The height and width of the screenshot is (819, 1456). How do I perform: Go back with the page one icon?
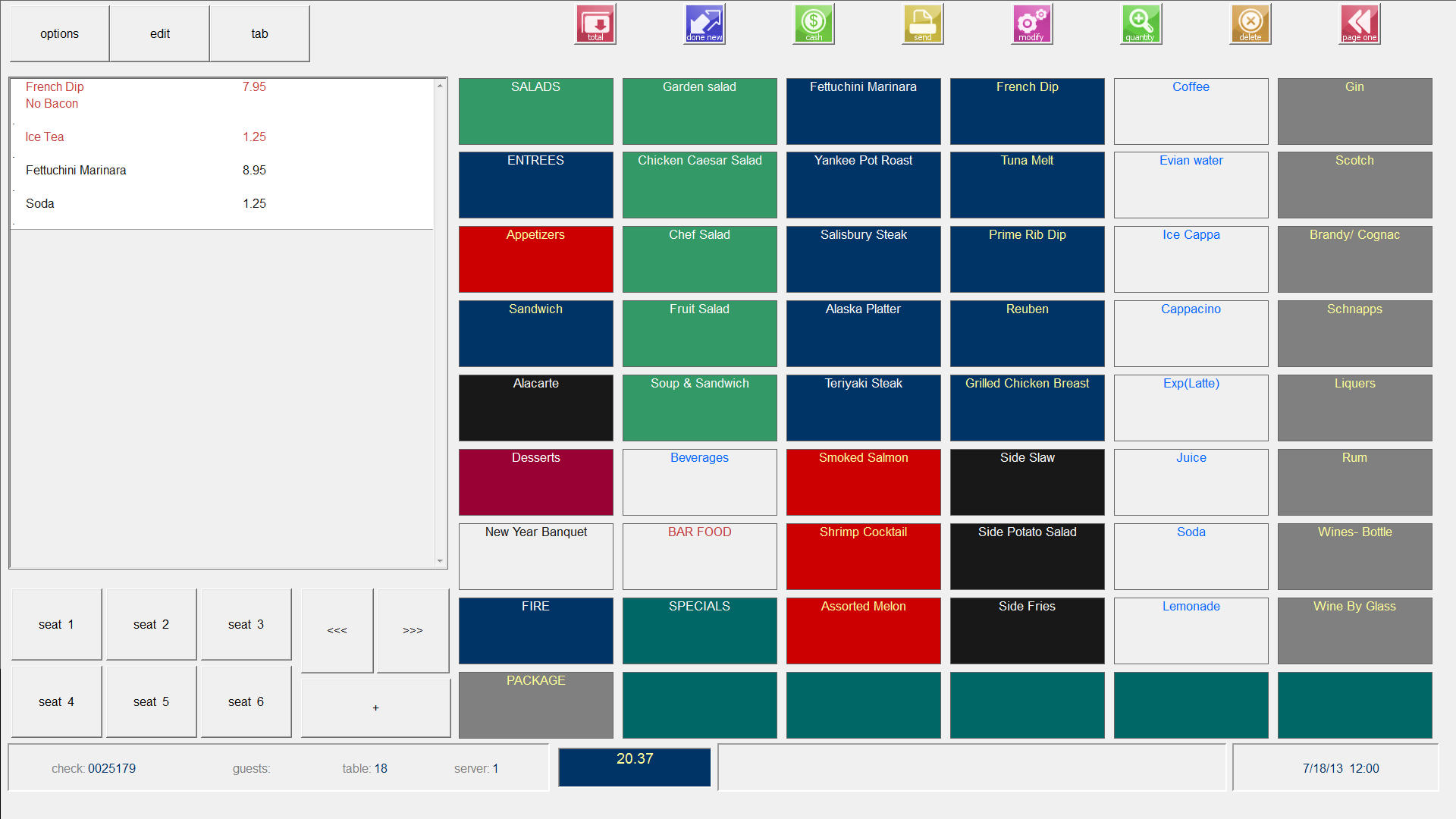1360,24
